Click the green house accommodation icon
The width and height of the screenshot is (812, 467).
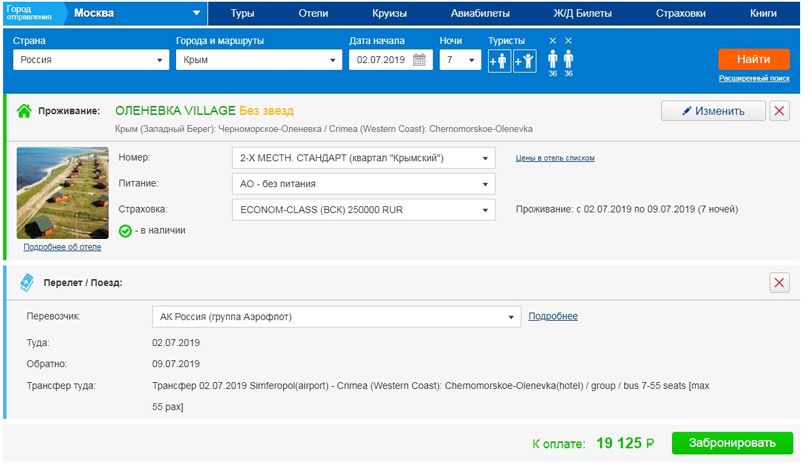point(24,111)
